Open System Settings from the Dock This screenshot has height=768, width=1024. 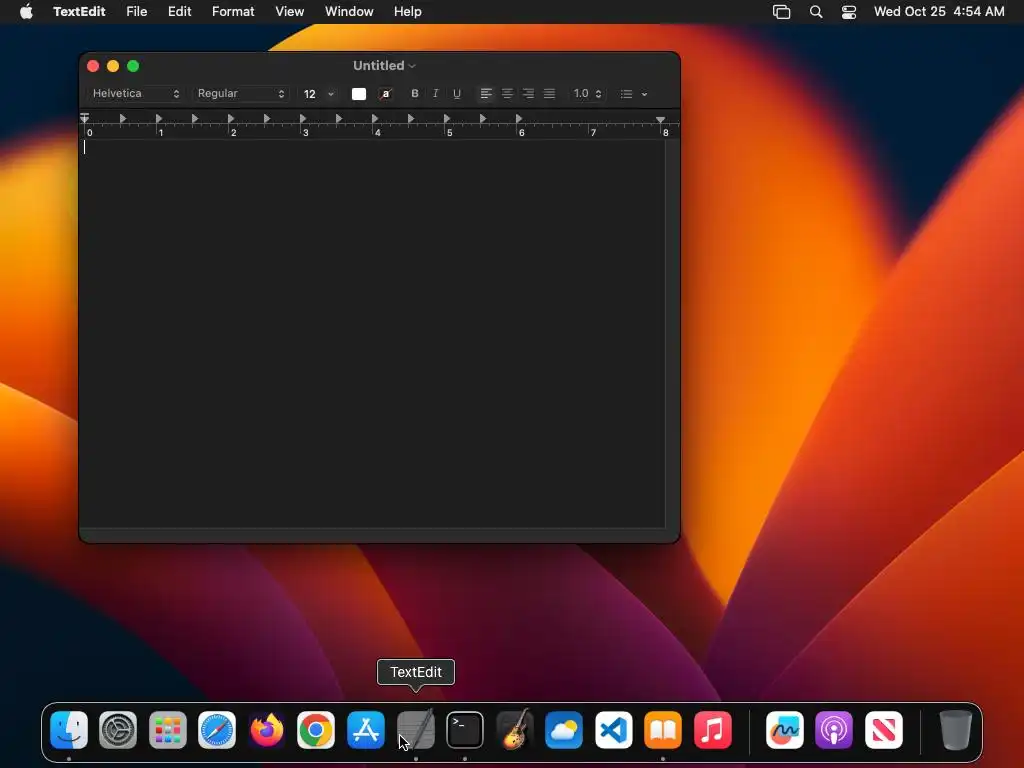118,730
